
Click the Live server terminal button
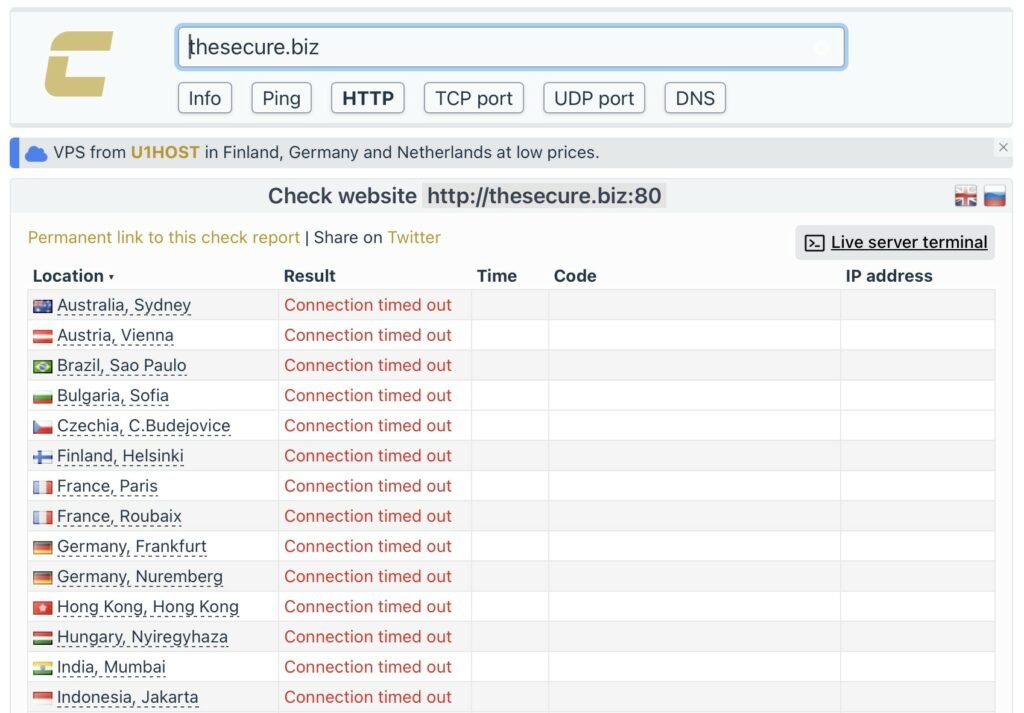(895, 242)
